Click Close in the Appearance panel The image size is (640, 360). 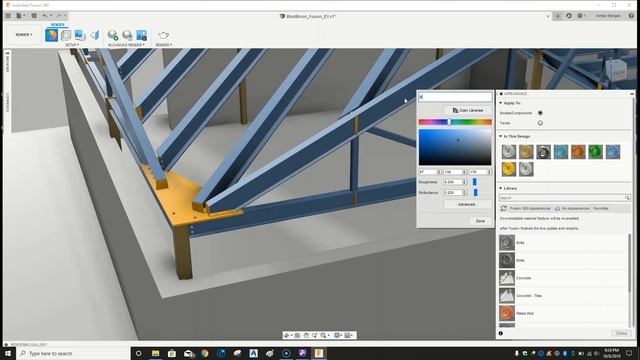pyautogui.click(x=621, y=333)
